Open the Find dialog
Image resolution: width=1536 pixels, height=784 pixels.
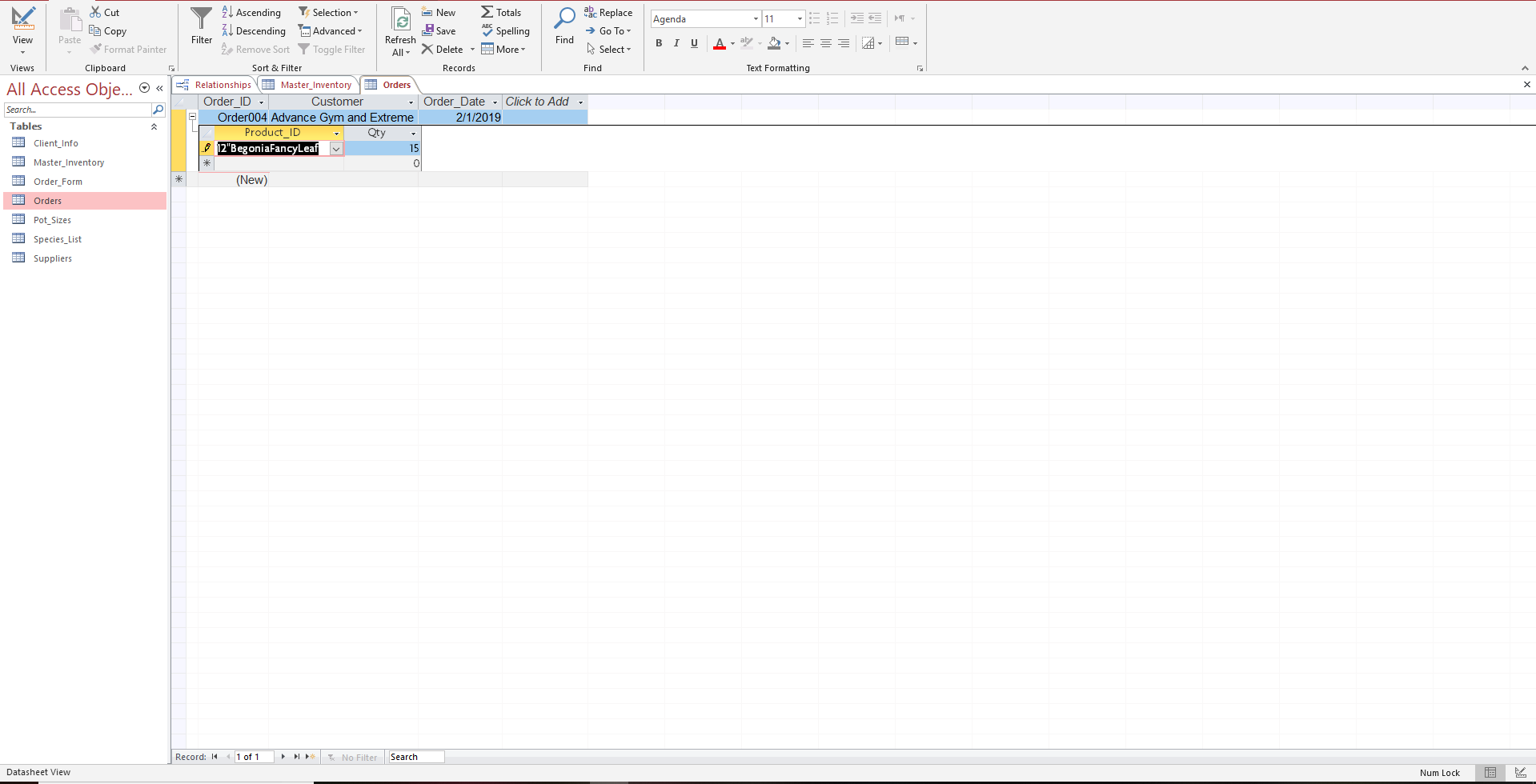tap(564, 26)
